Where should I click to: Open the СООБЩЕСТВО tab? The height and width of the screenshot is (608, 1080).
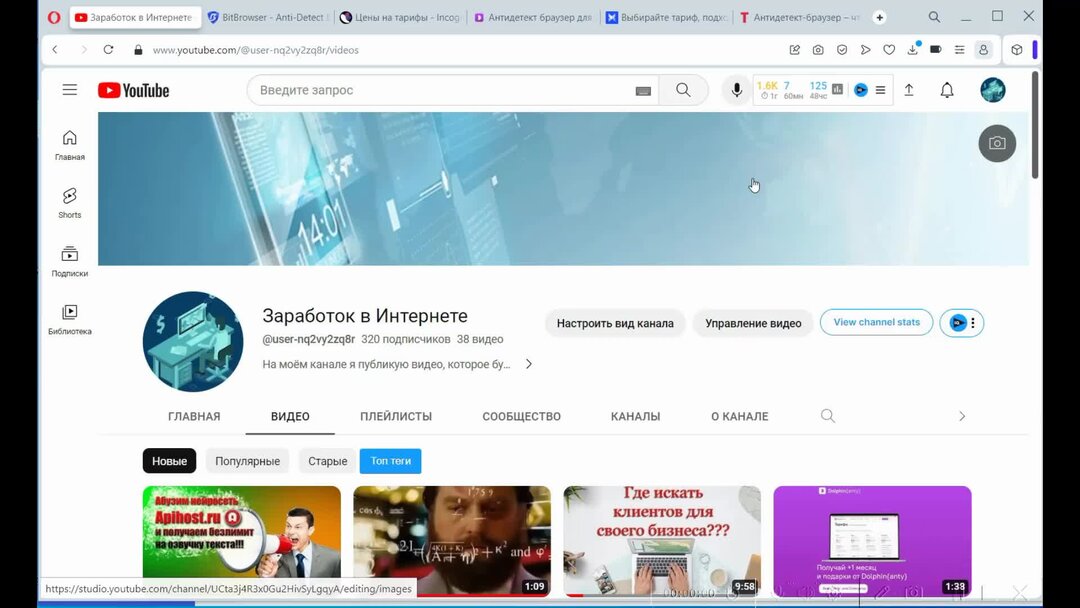pos(521,416)
